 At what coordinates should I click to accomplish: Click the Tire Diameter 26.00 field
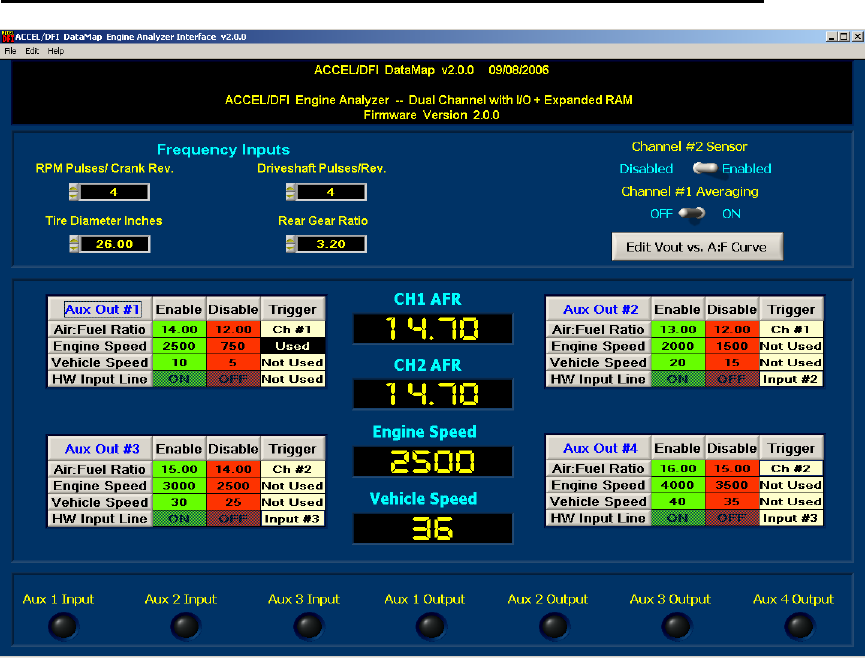pos(115,244)
